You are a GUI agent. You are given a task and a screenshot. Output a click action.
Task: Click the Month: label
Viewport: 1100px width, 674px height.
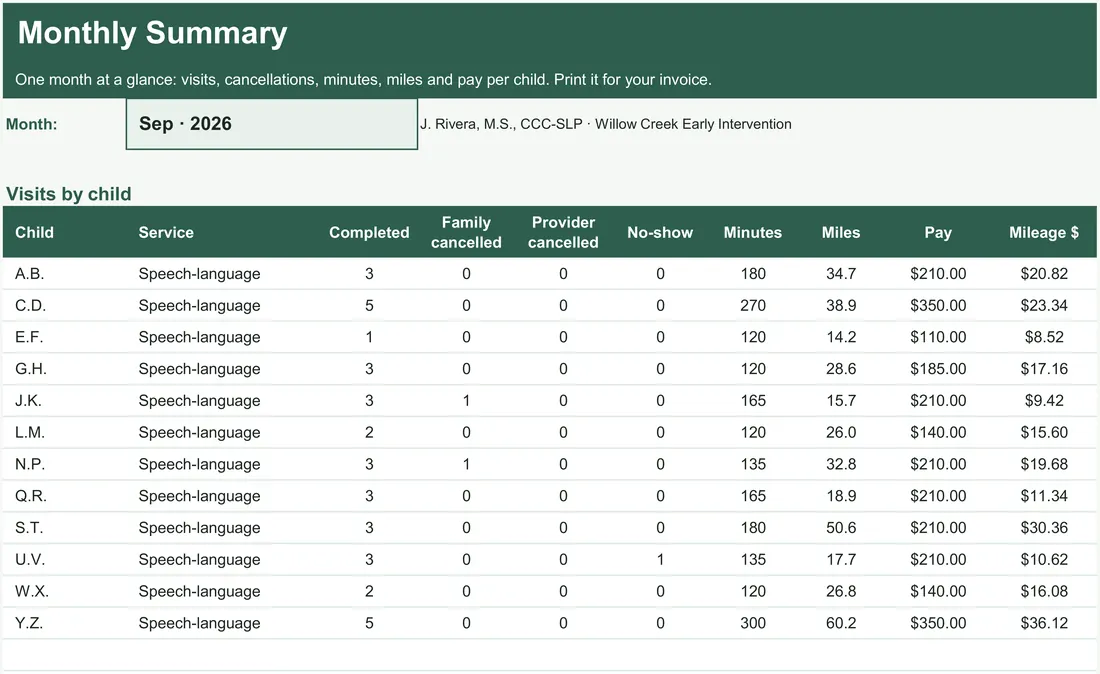click(x=32, y=124)
